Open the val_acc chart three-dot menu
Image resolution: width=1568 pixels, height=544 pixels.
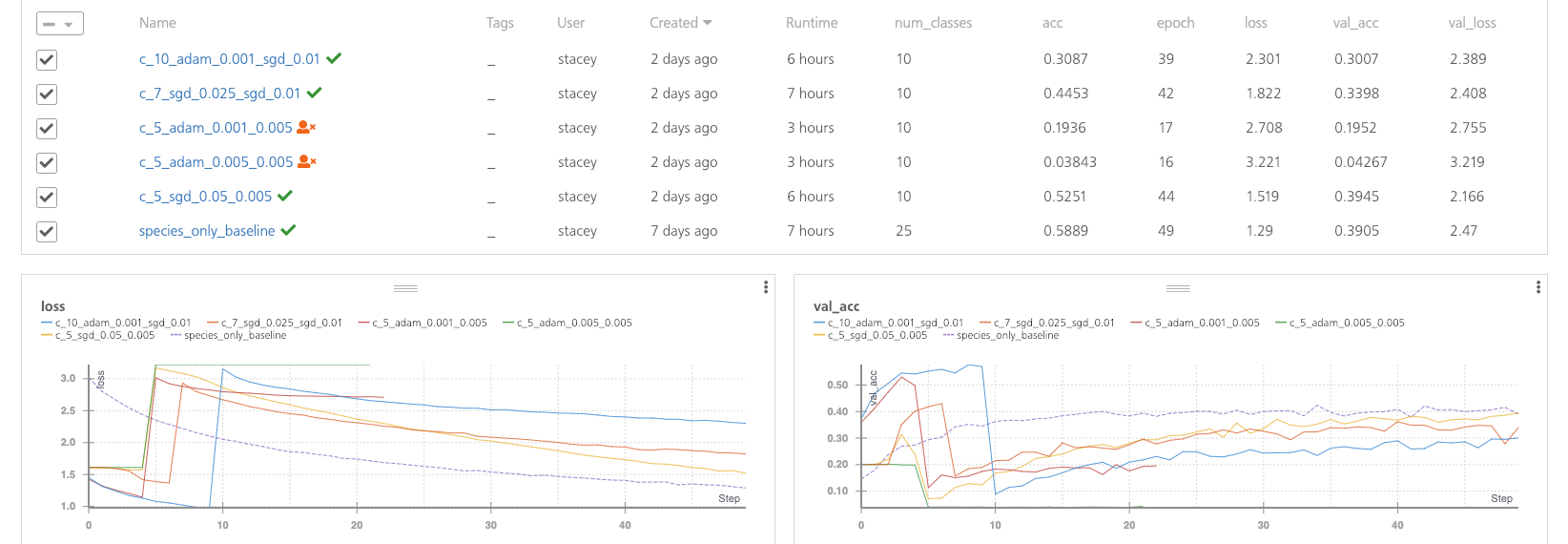click(1537, 287)
